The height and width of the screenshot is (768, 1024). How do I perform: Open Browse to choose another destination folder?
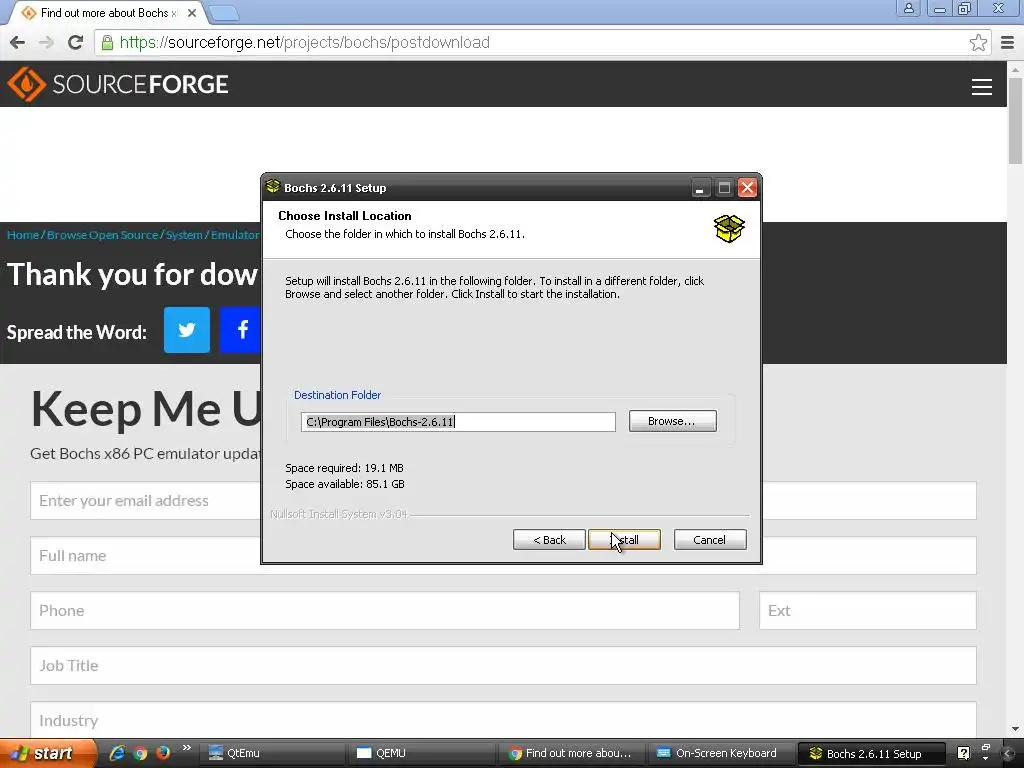click(673, 421)
